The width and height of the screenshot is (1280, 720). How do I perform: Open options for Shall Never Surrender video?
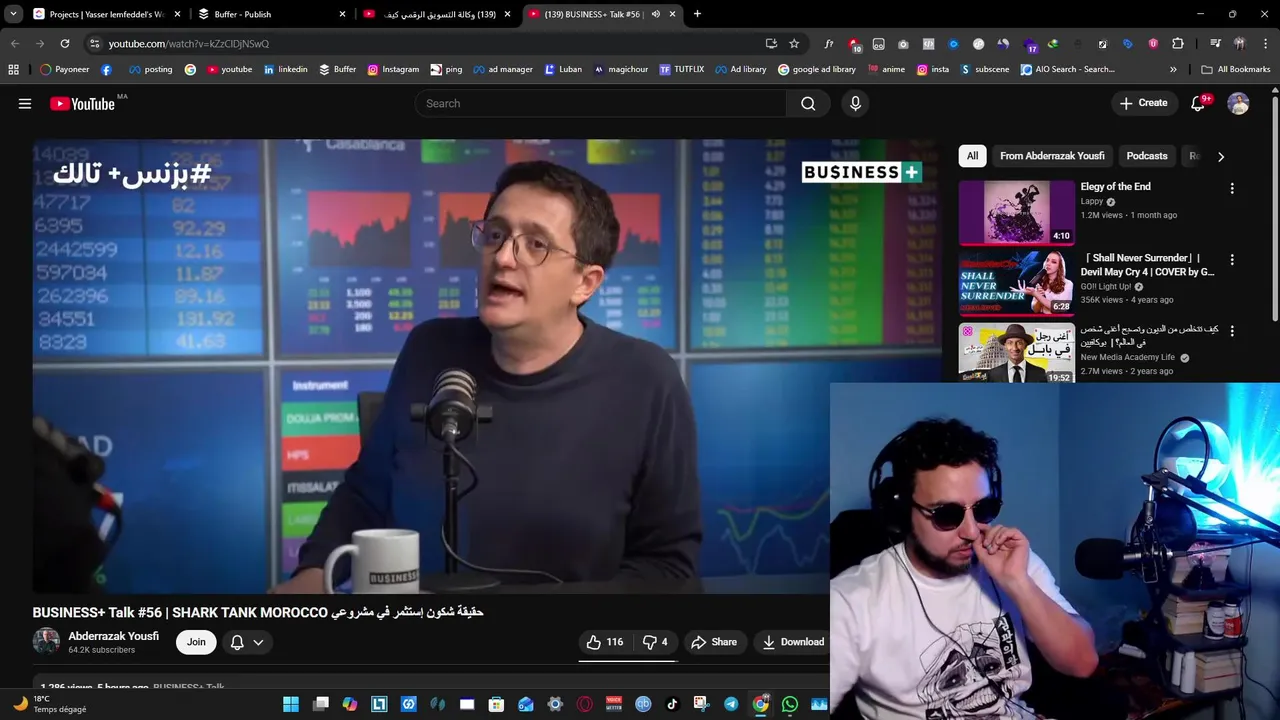[x=1232, y=260]
